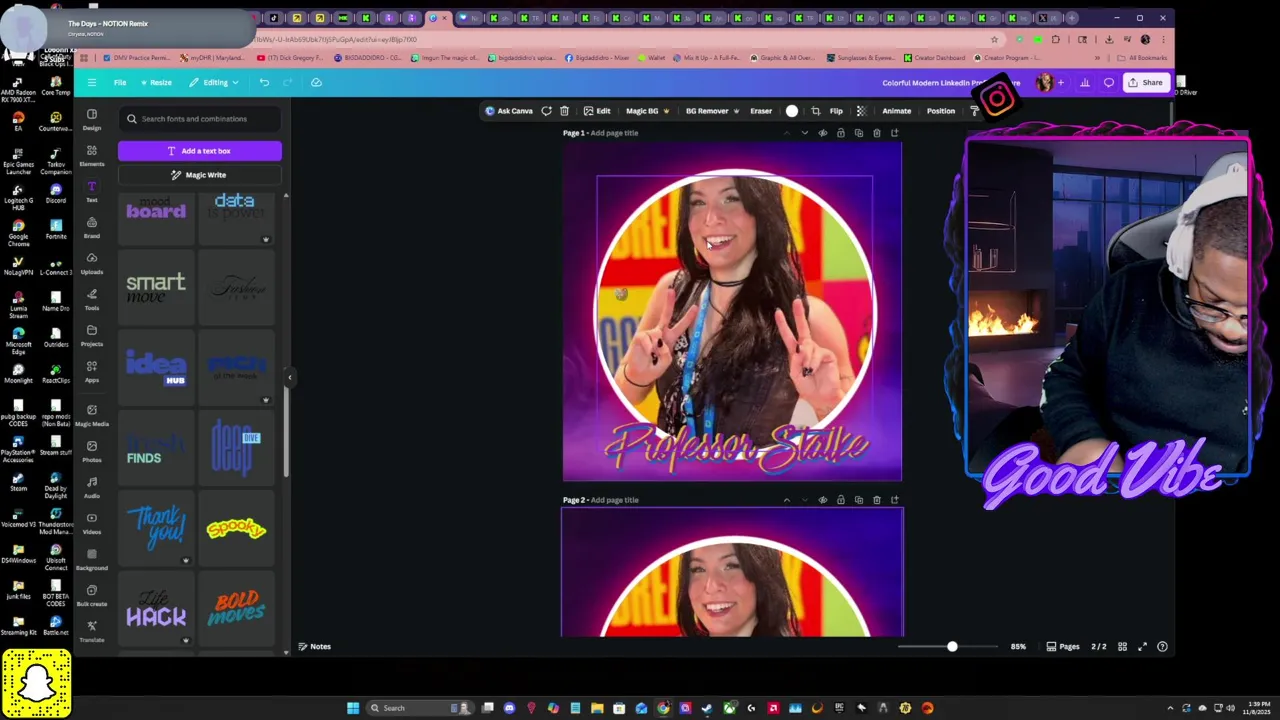Open the Elements panel
Viewport: 1280px width, 720px height.
[92, 155]
